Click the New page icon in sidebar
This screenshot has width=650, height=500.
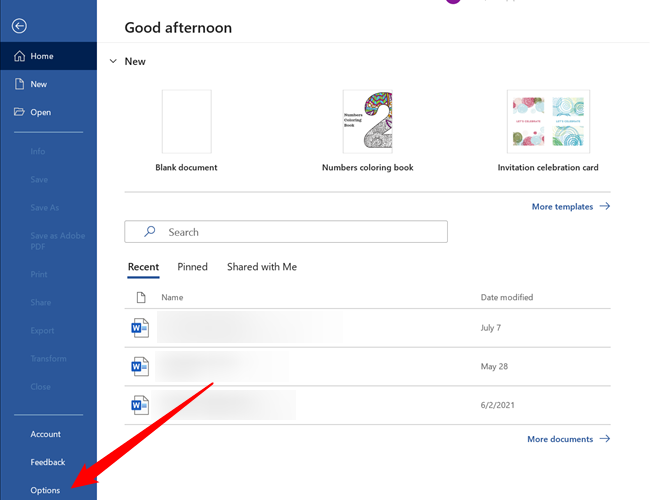(19, 84)
